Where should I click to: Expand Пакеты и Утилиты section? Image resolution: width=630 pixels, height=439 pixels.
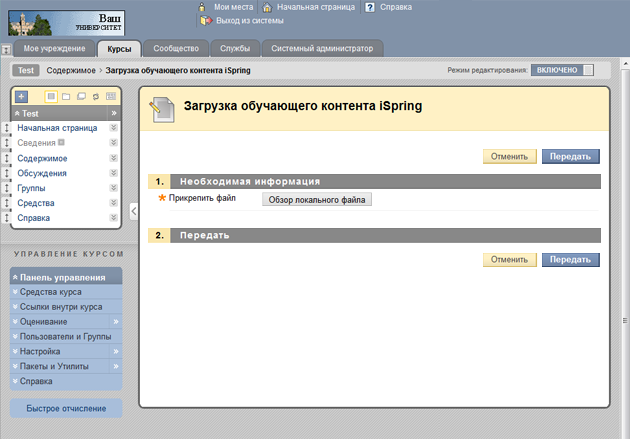[x=15, y=366]
